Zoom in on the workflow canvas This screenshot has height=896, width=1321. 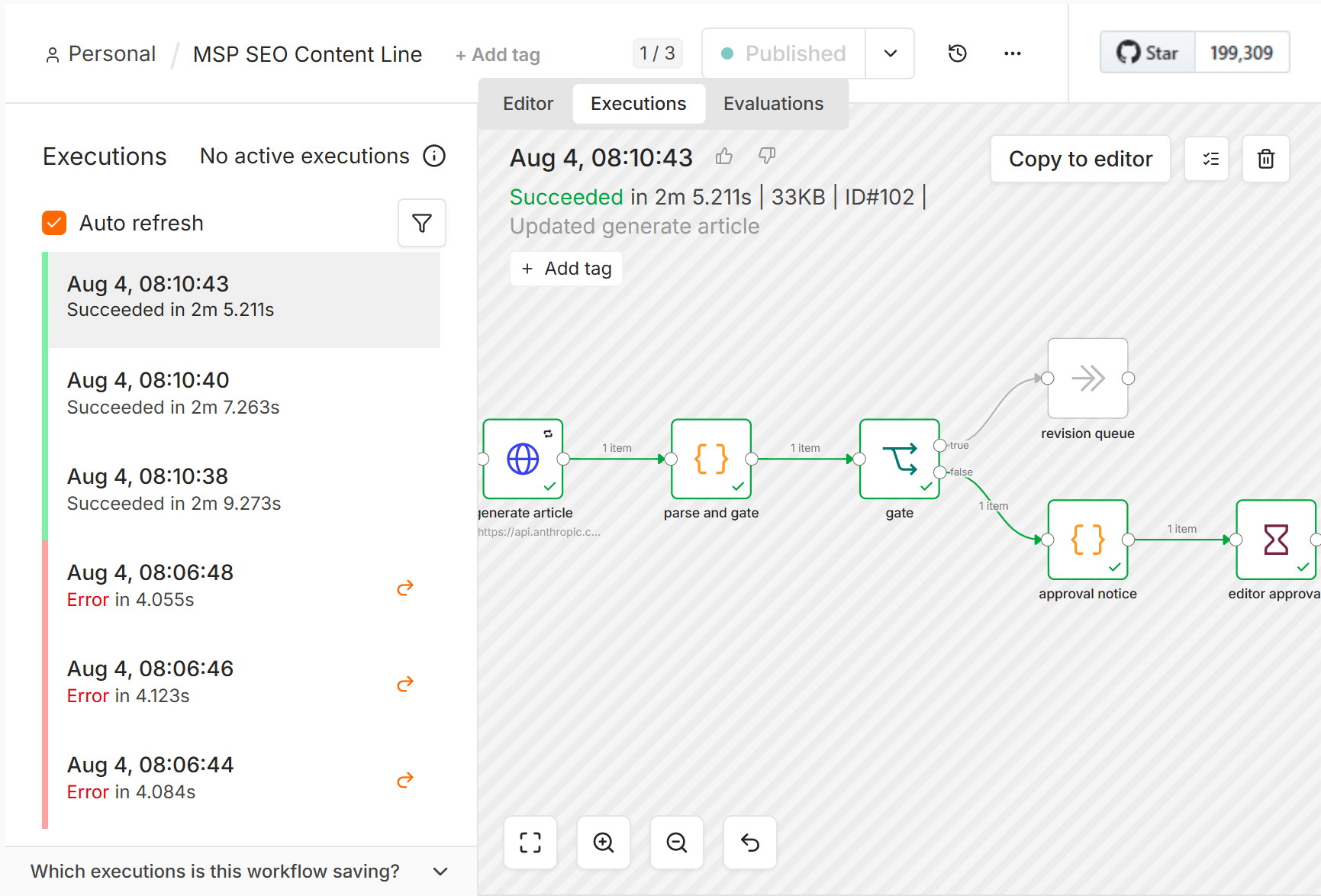604,843
